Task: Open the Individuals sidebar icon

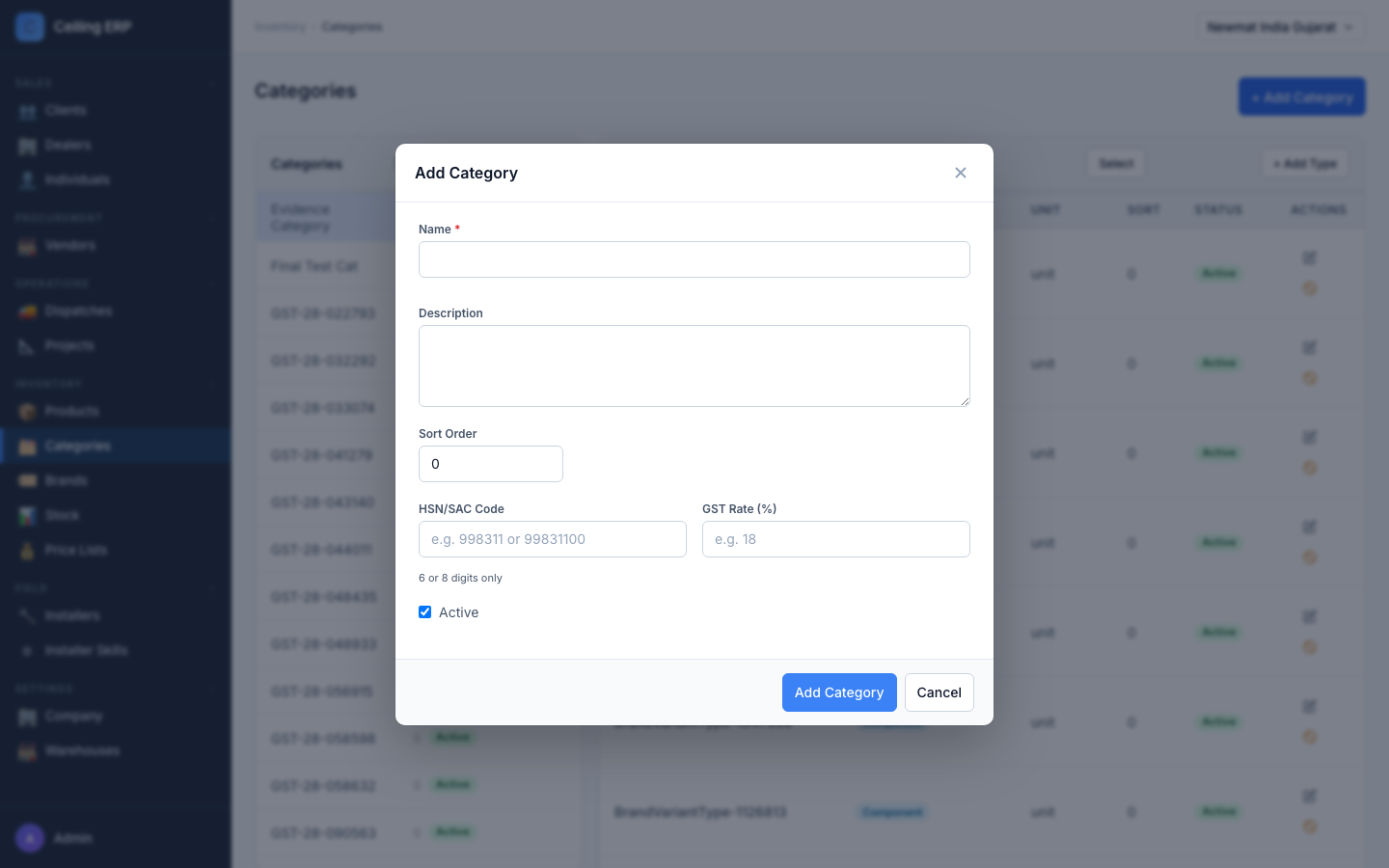Action: pos(27,180)
